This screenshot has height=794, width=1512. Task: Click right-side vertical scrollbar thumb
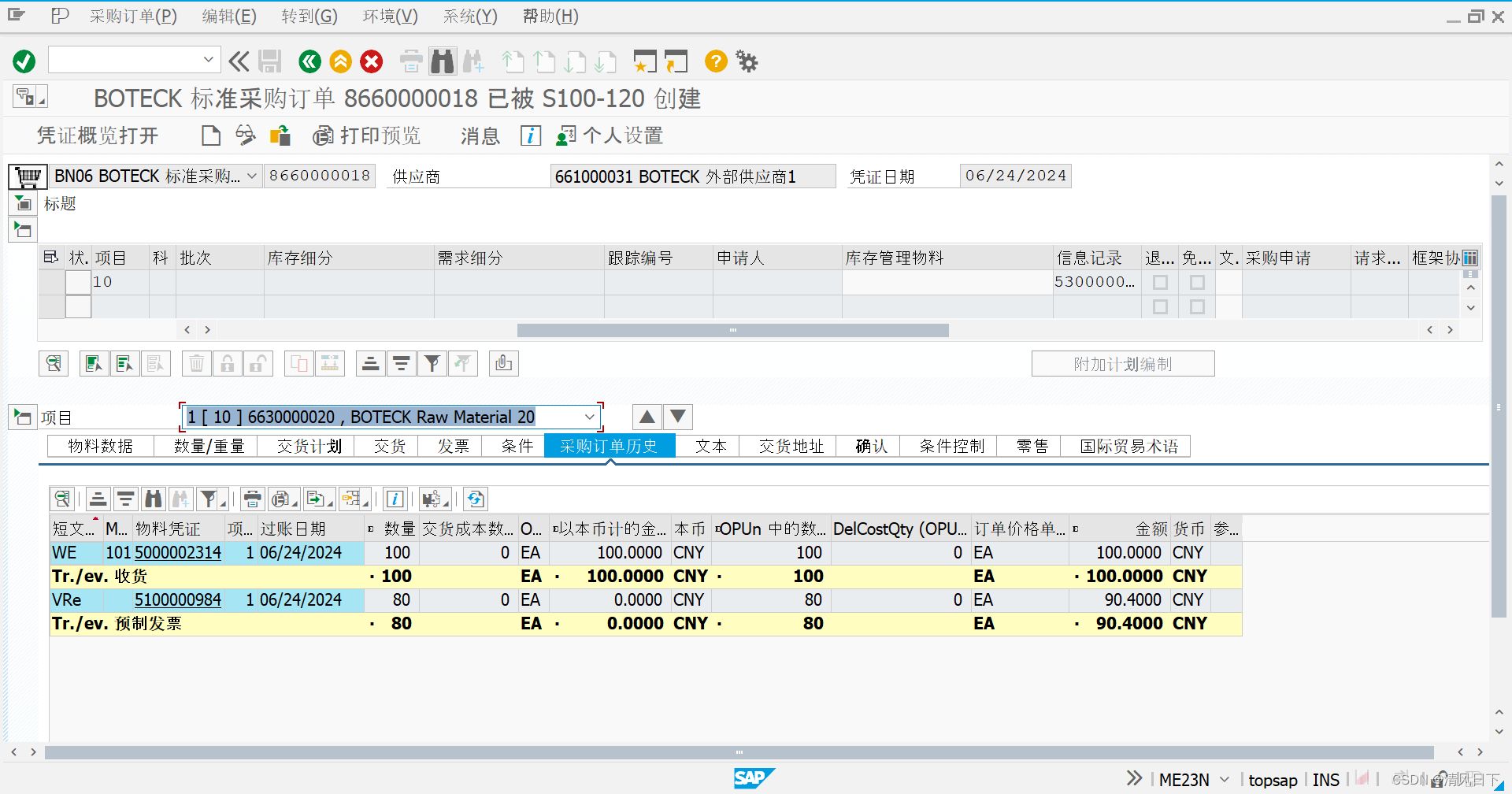(x=1499, y=406)
